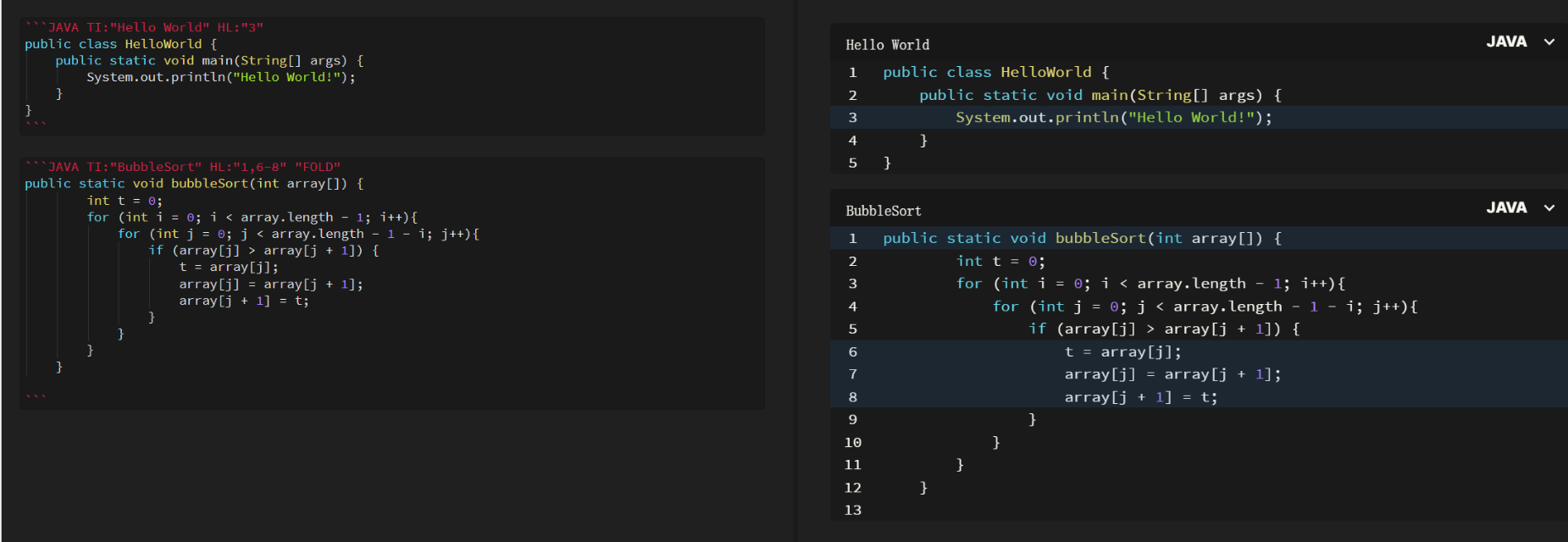Collapse the Hello World code block chevron
The height and width of the screenshot is (542, 1568).
click(1549, 42)
